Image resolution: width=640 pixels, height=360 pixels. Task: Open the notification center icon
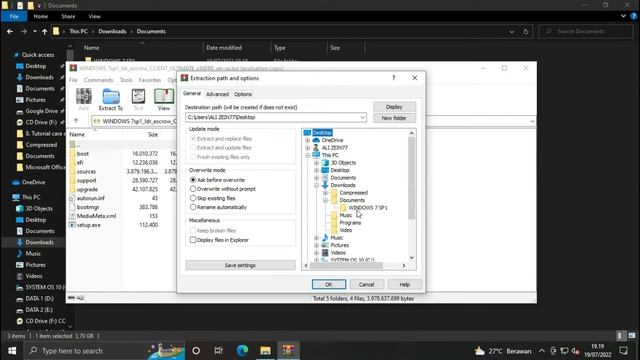pos(623,350)
